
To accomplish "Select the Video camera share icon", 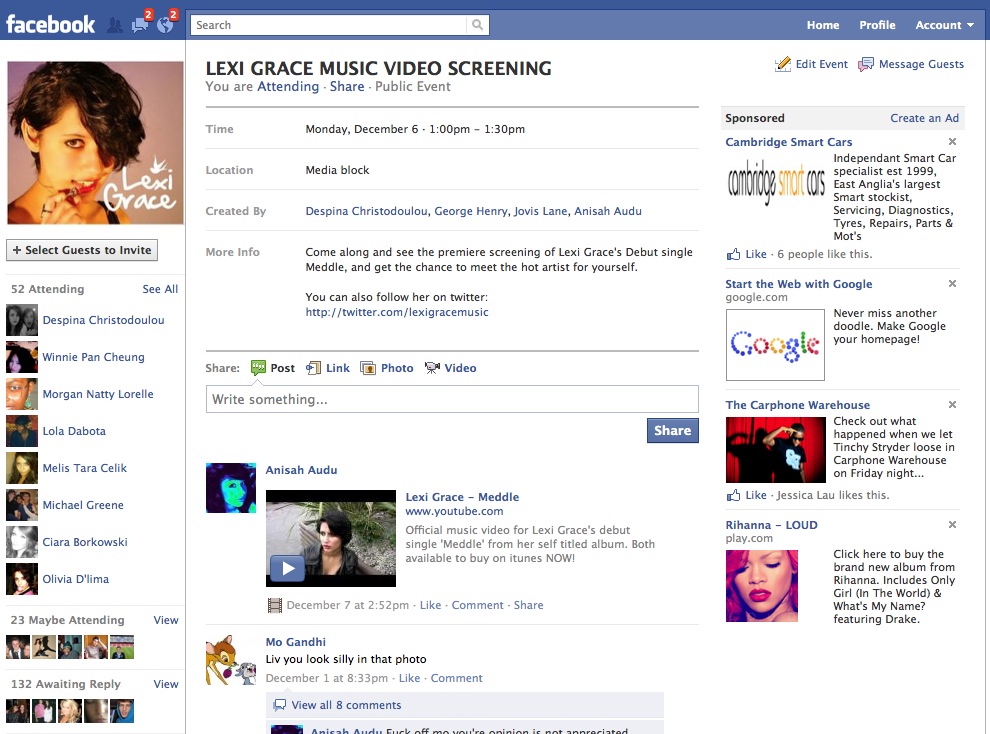I will coord(432,368).
